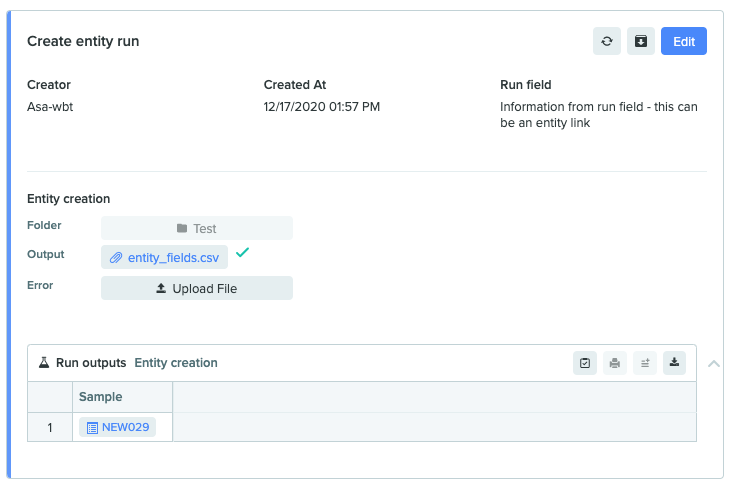Click the review checklist icon in Run outputs
This screenshot has width=734, height=491.
(585, 363)
